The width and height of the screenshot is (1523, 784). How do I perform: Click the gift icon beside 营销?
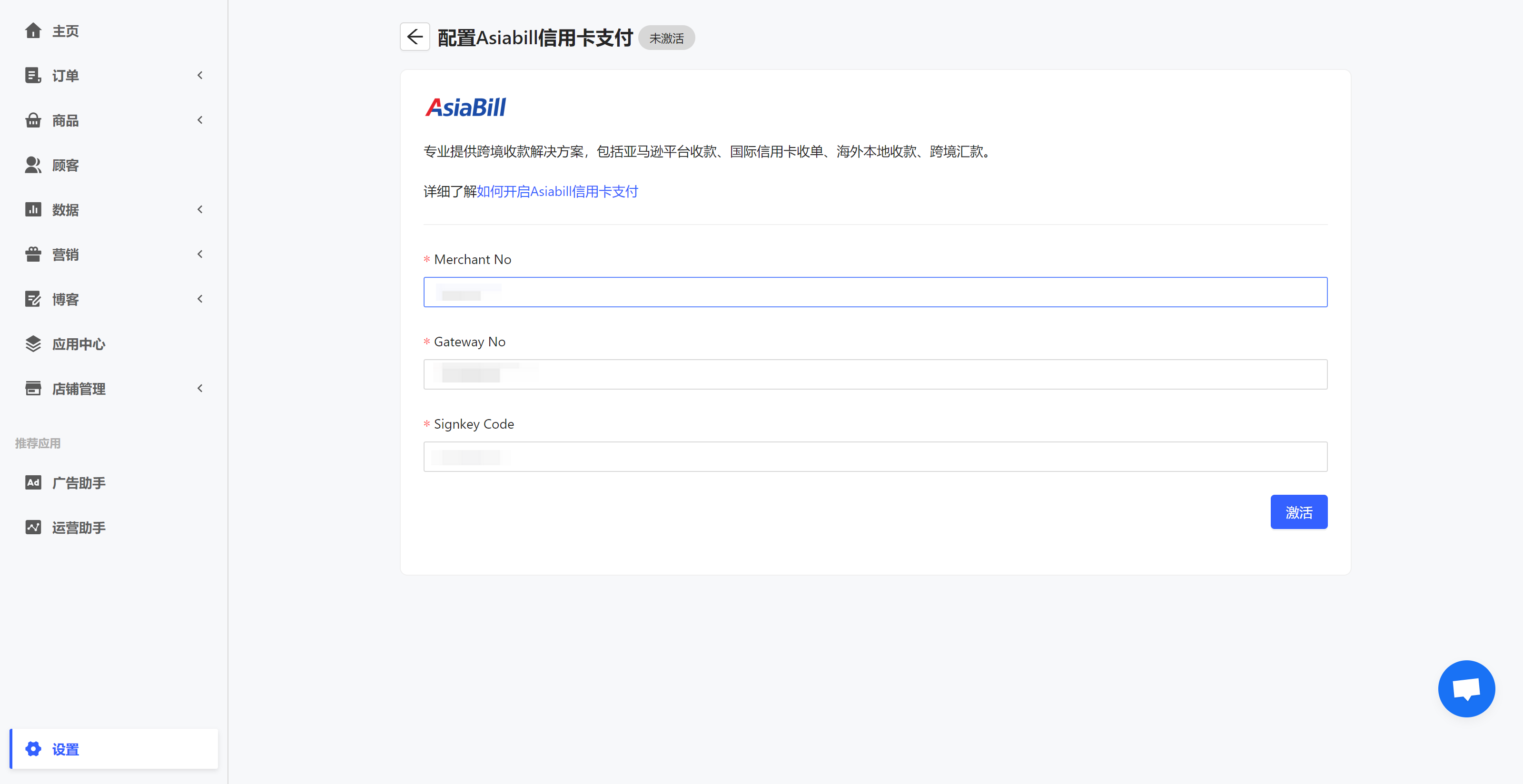33,254
